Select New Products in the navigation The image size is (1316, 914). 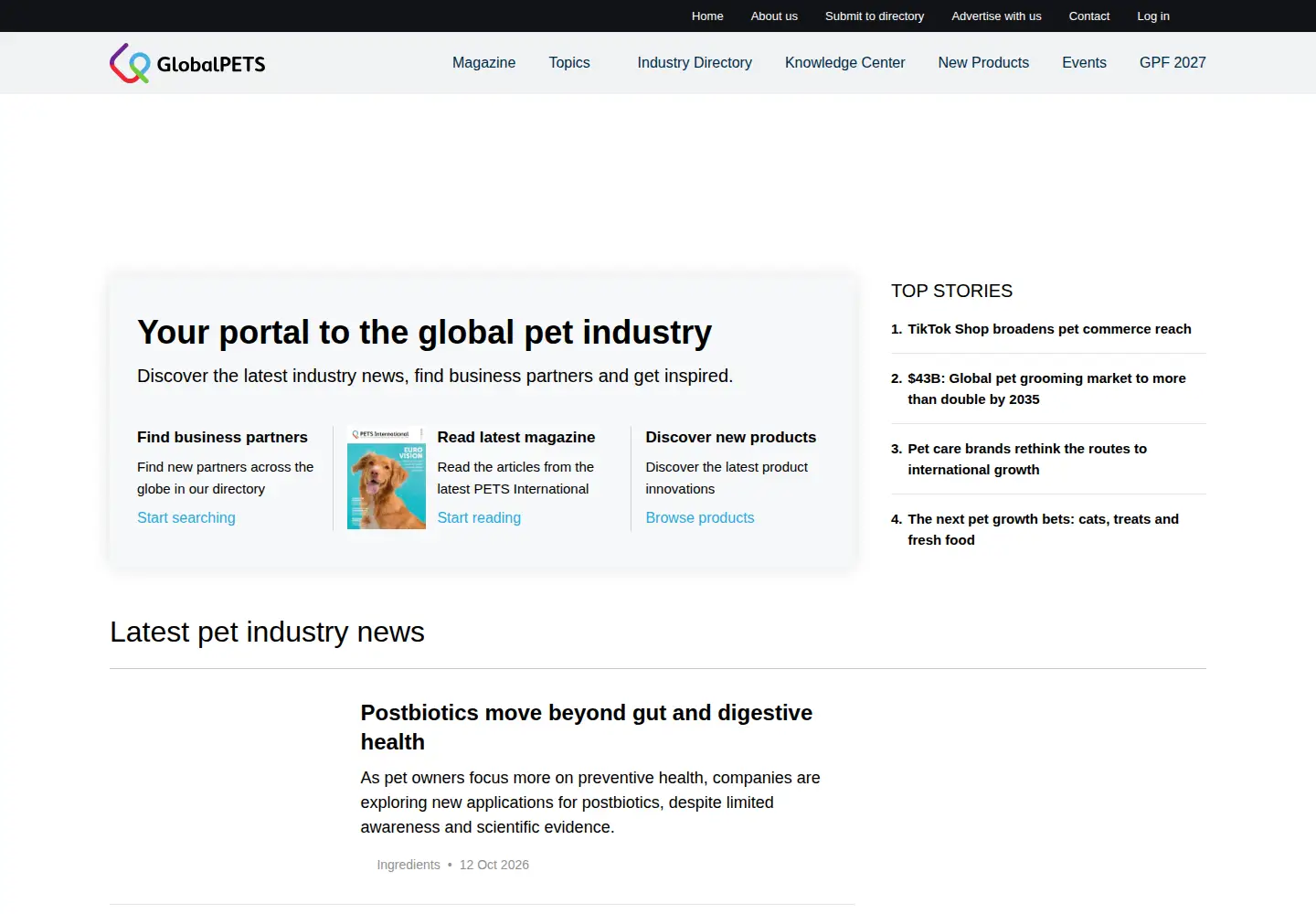983,63
